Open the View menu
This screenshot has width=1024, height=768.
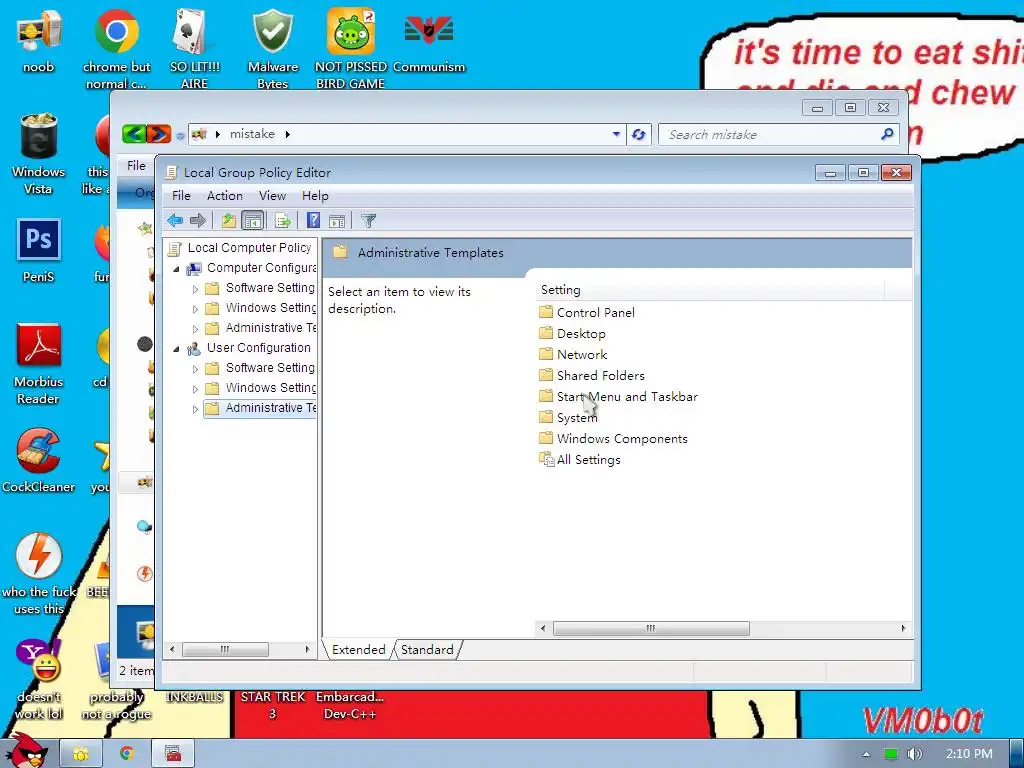coord(272,195)
